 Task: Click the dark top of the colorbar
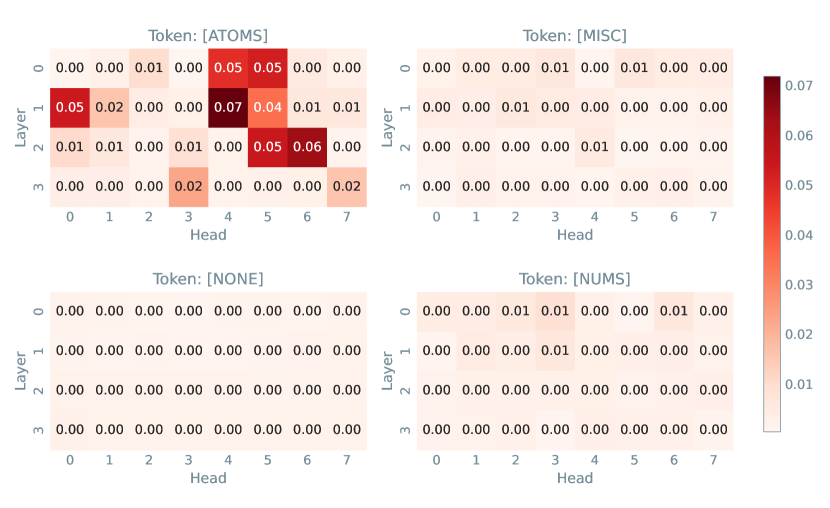pos(772,85)
